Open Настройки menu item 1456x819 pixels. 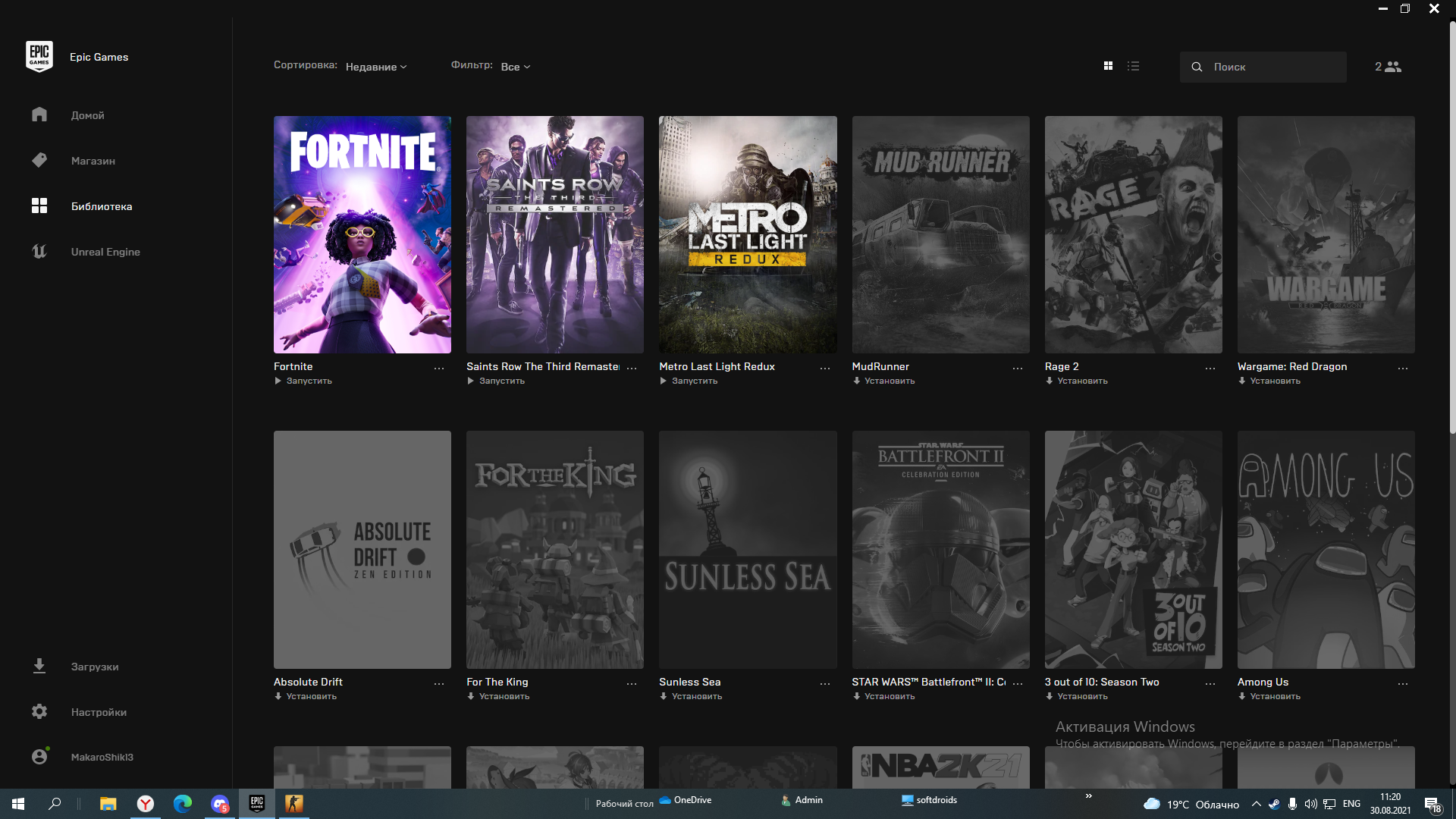point(99,712)
